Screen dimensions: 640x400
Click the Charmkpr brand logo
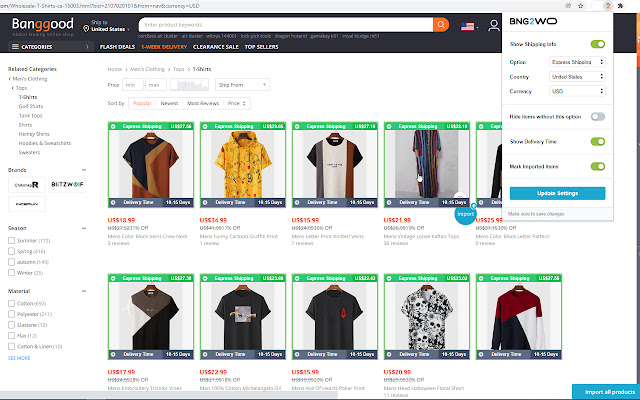coord(27,185)
